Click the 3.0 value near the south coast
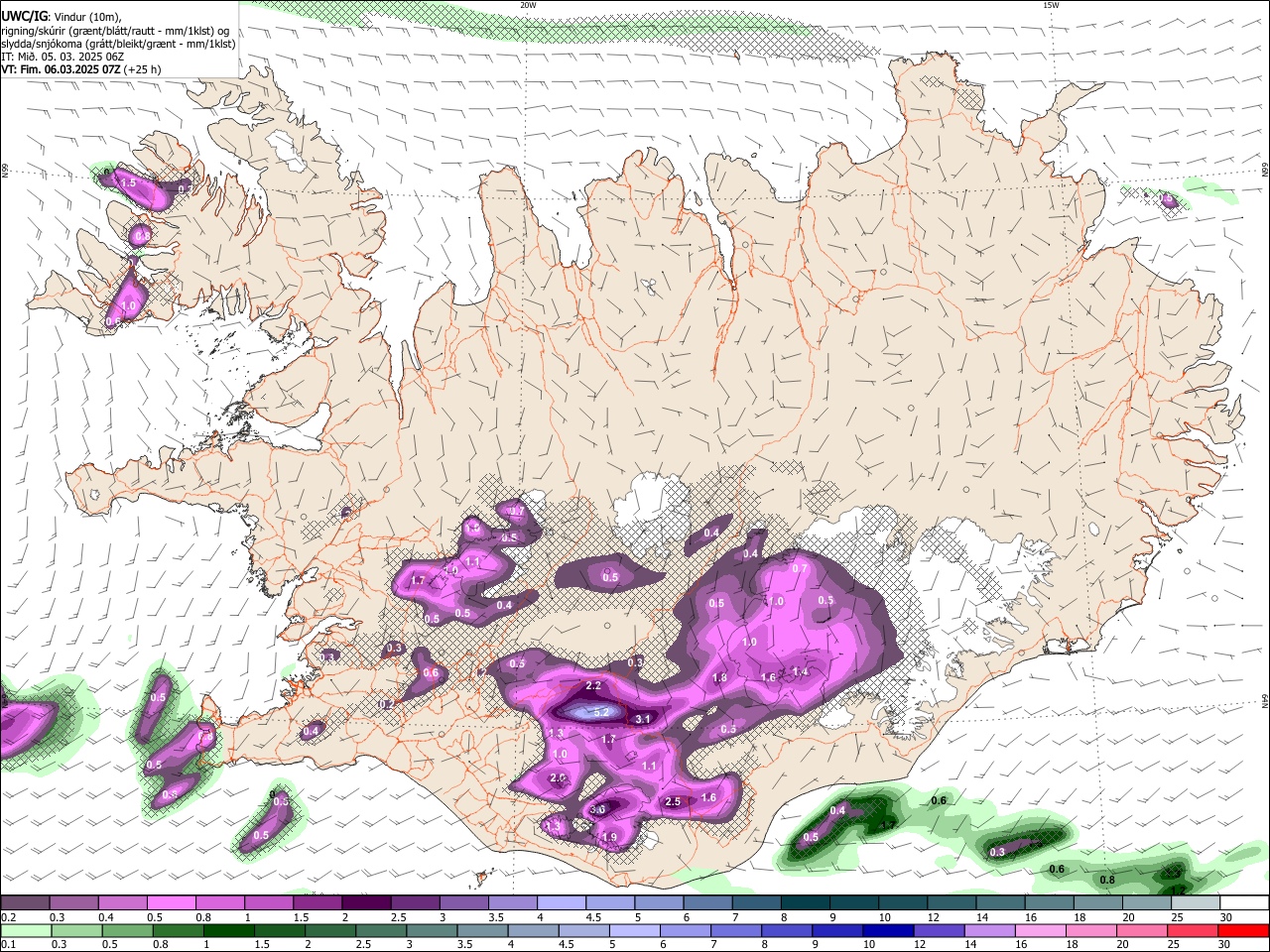The height and width of the screenshot is (952, 1270). click(x=597, y=810)
